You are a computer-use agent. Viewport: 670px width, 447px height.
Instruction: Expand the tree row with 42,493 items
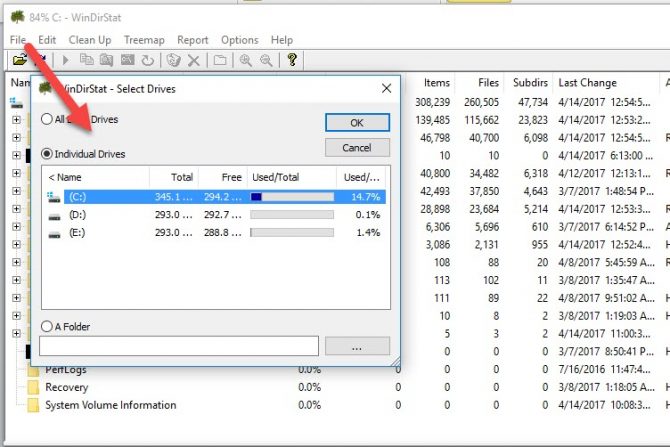click(16, 191)
